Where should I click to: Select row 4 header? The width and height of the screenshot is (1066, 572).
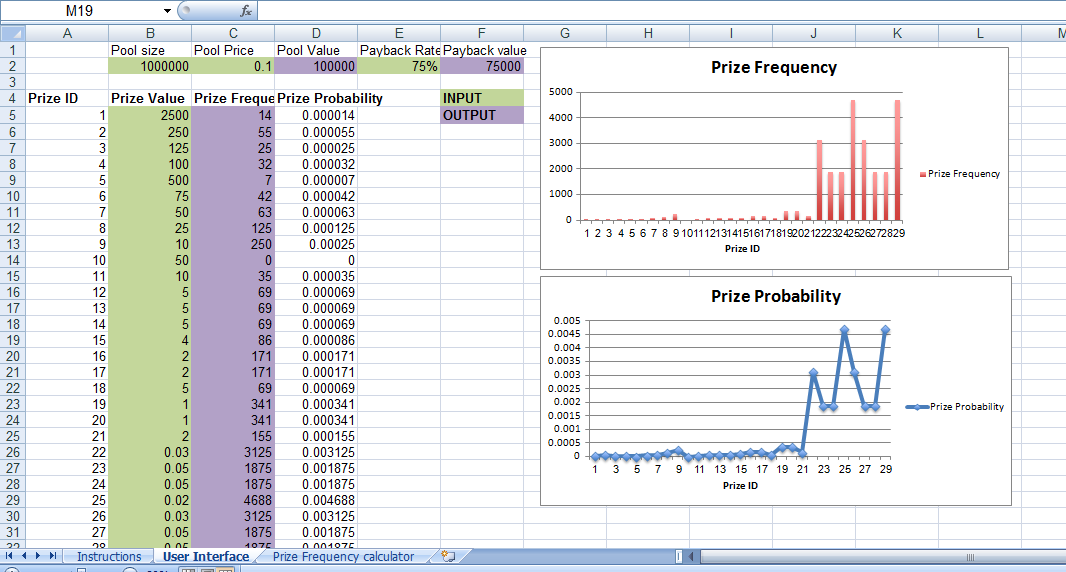tap(13, 98)
